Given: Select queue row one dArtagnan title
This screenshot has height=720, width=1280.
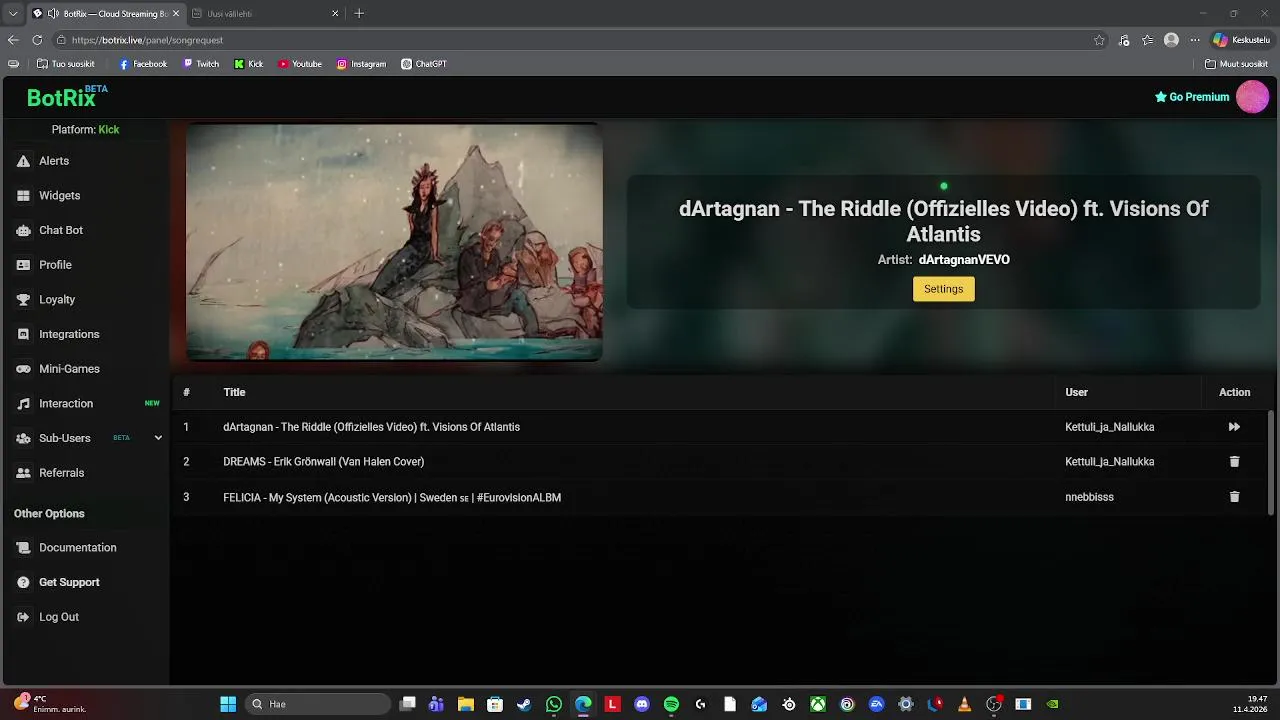Looking at the screenshot, I should (371, 427).
